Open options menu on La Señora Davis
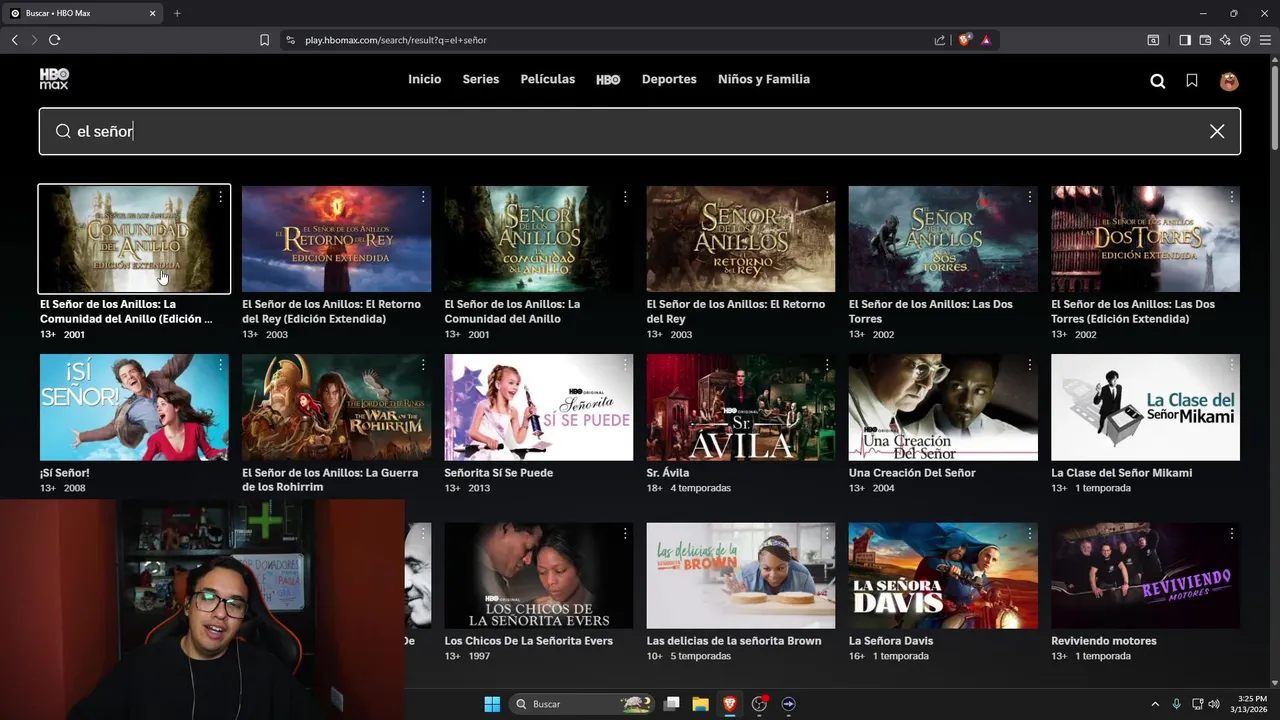This screenshot has width=1280, height=720. (1029, 534)
